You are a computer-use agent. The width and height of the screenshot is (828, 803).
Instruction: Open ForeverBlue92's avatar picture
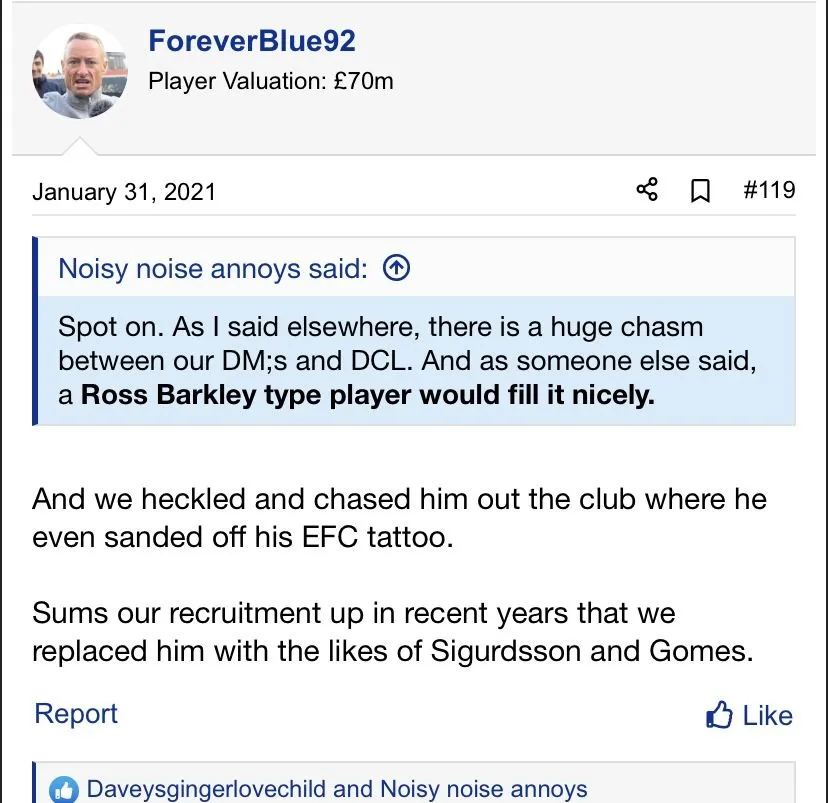coord(80,72)
